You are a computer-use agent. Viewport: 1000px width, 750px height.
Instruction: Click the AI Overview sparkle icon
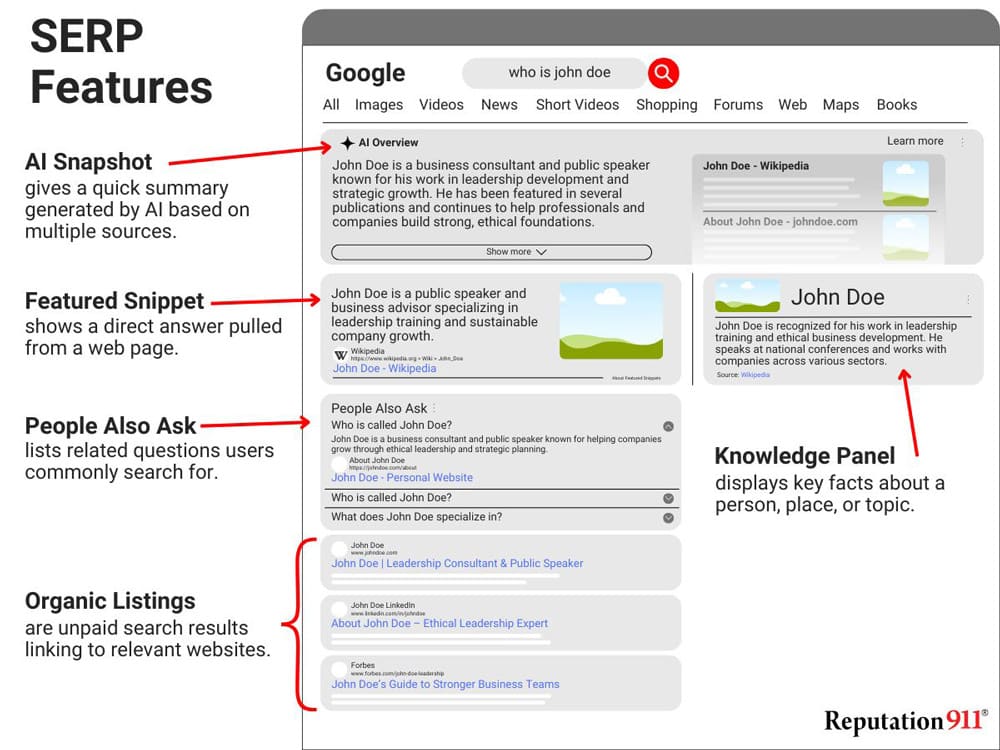(x=347, y=143)
